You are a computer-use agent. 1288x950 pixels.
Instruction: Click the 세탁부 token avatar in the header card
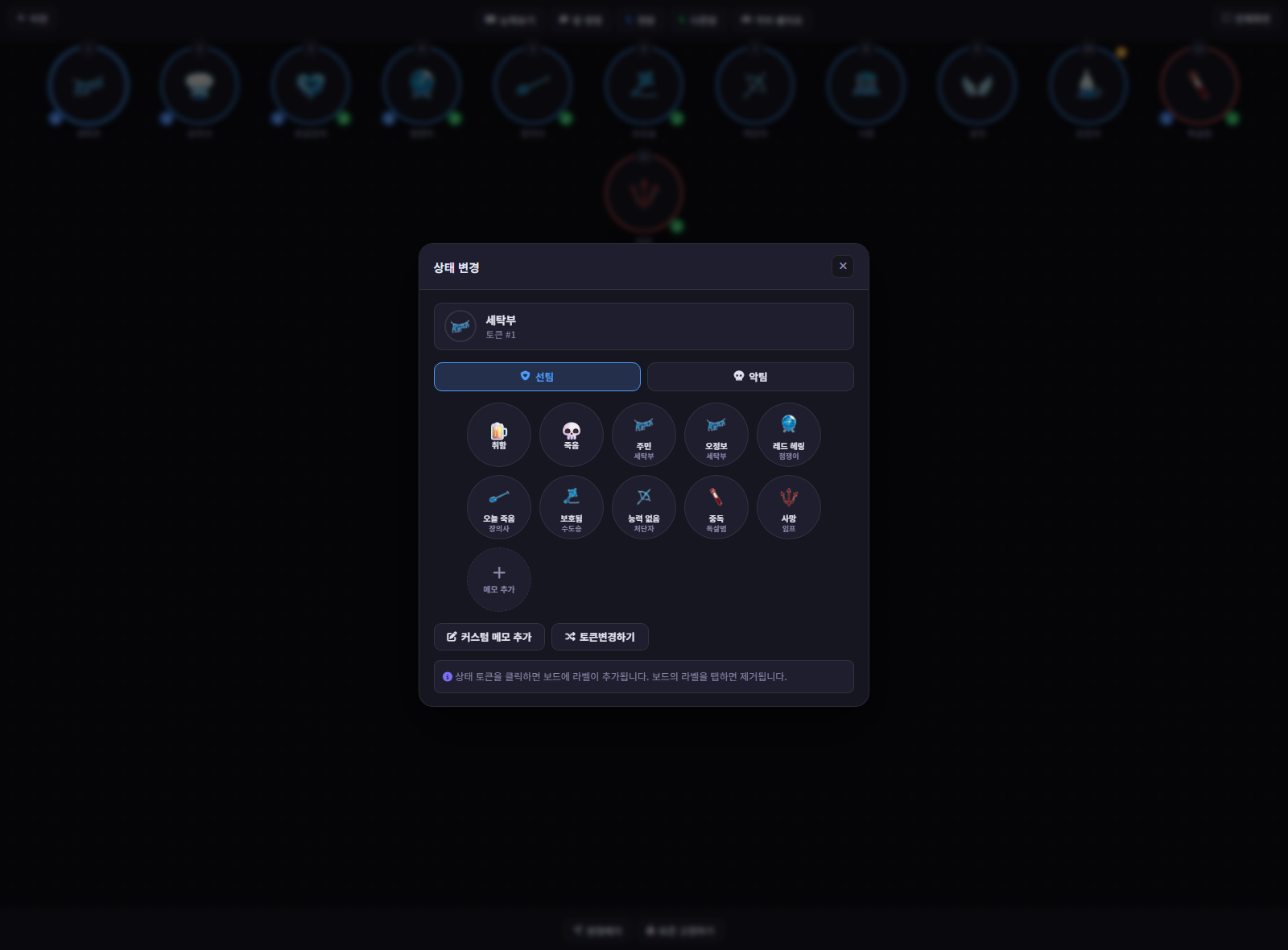460,327
